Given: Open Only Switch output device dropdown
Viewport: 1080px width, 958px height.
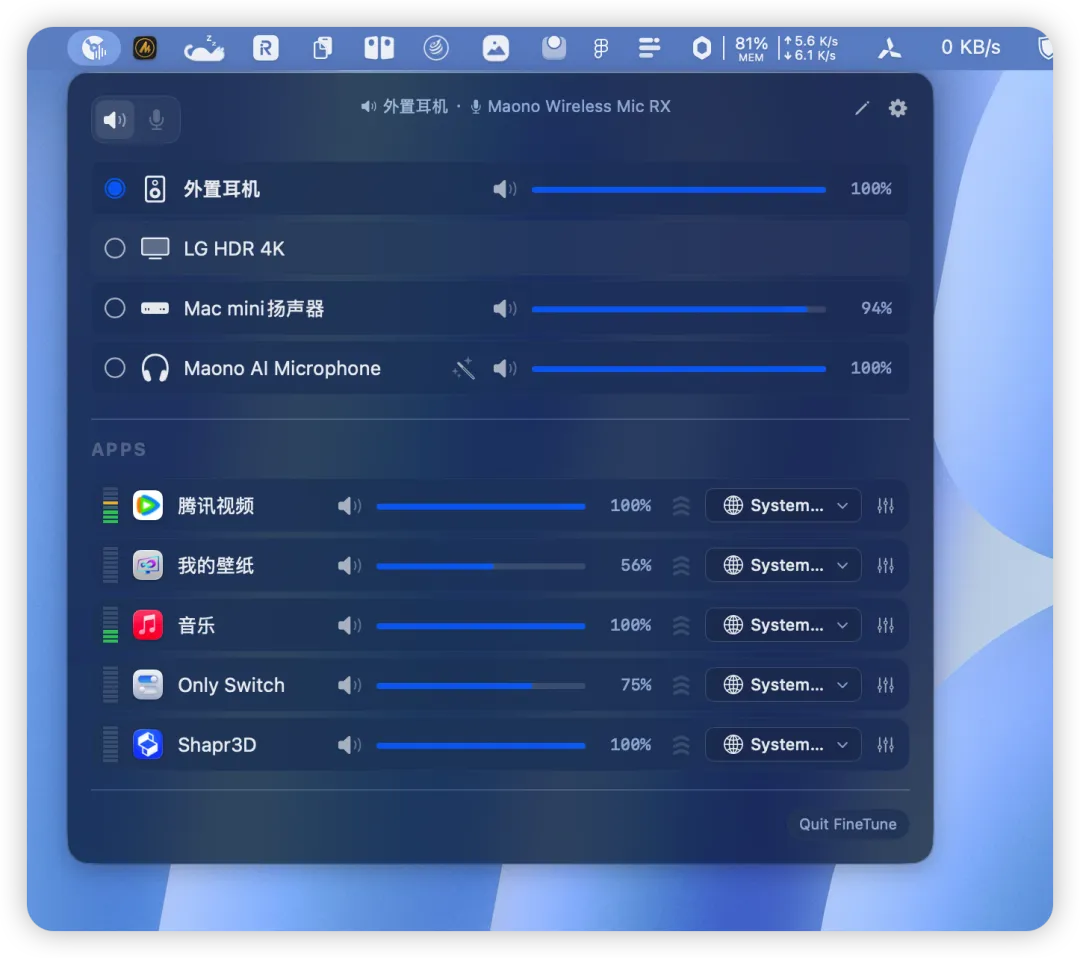Looking at the screenshot, I should coord(783,685).
